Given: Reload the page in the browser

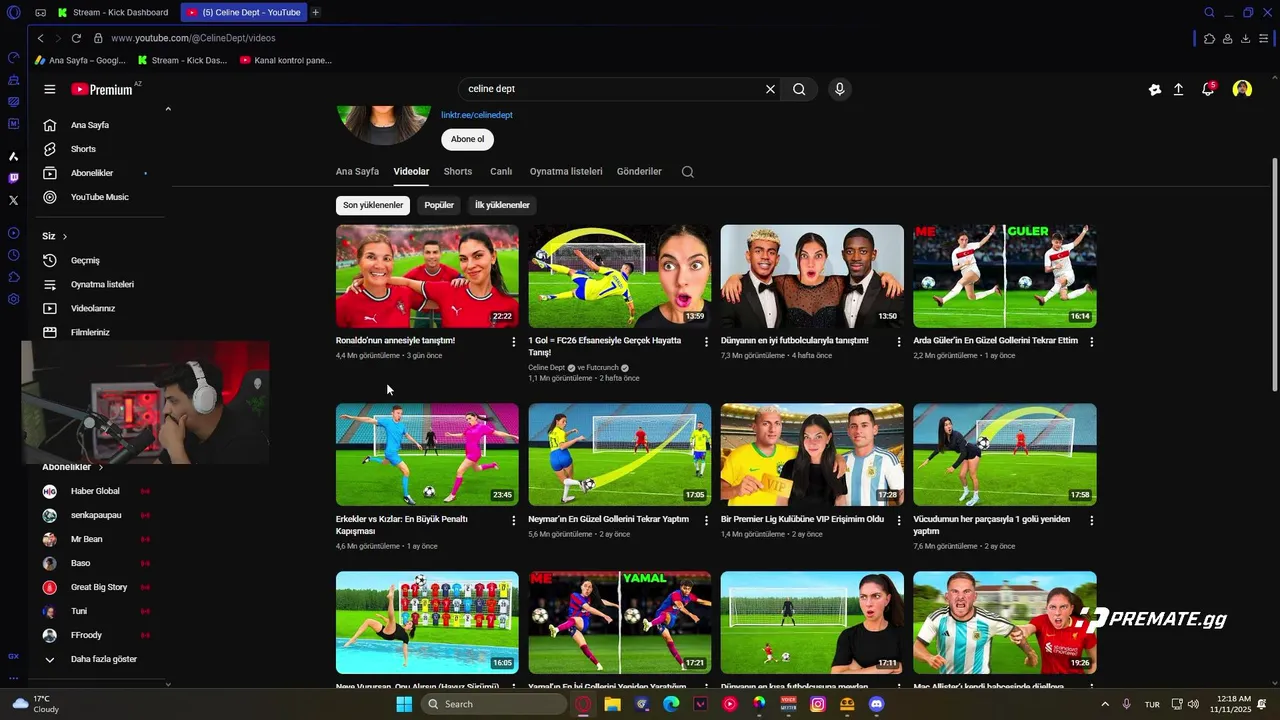Looking at the screenshot, I should coord(76,38).
